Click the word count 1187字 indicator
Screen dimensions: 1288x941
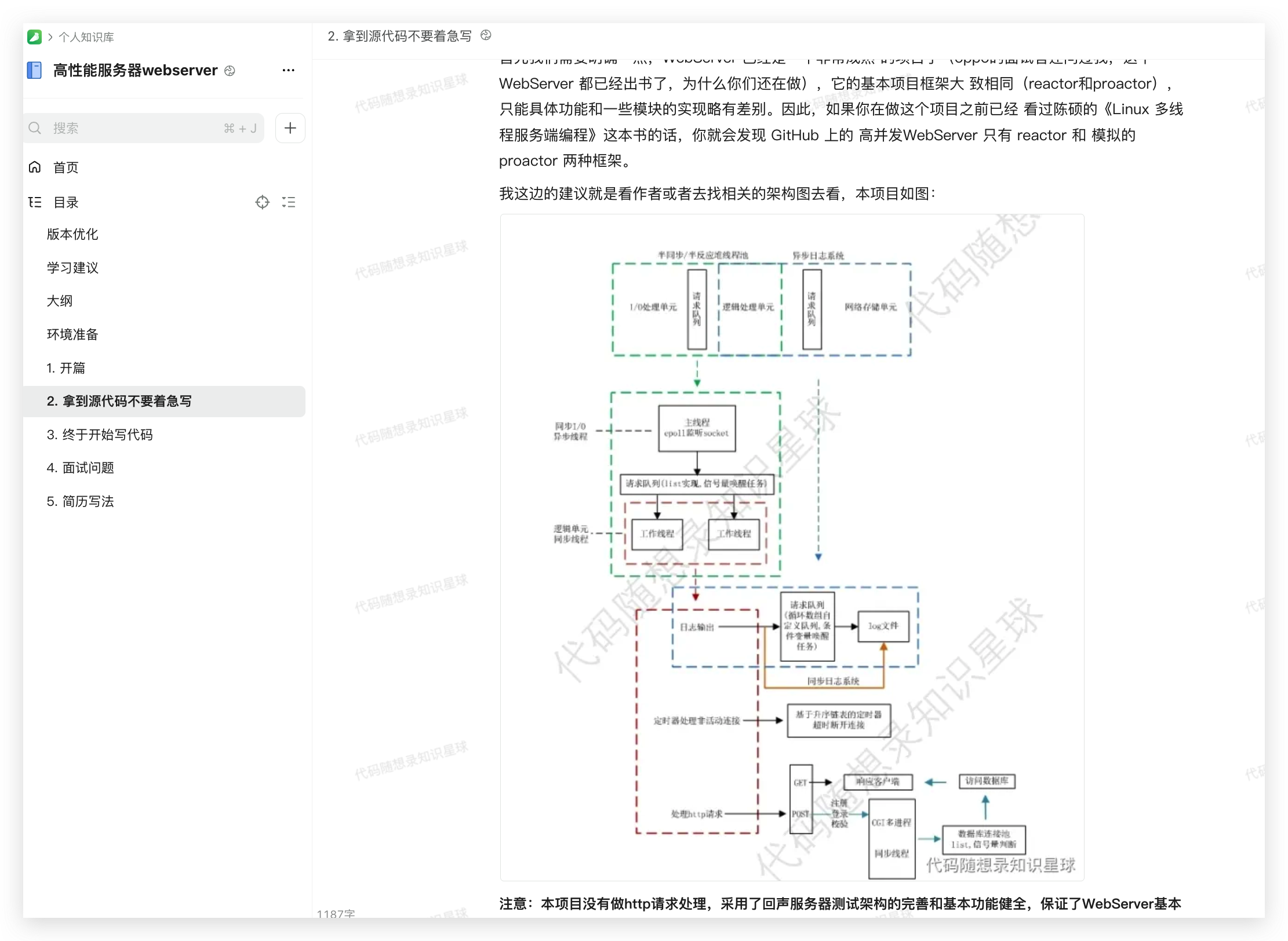pyautogui.click(x=336, y=913)
